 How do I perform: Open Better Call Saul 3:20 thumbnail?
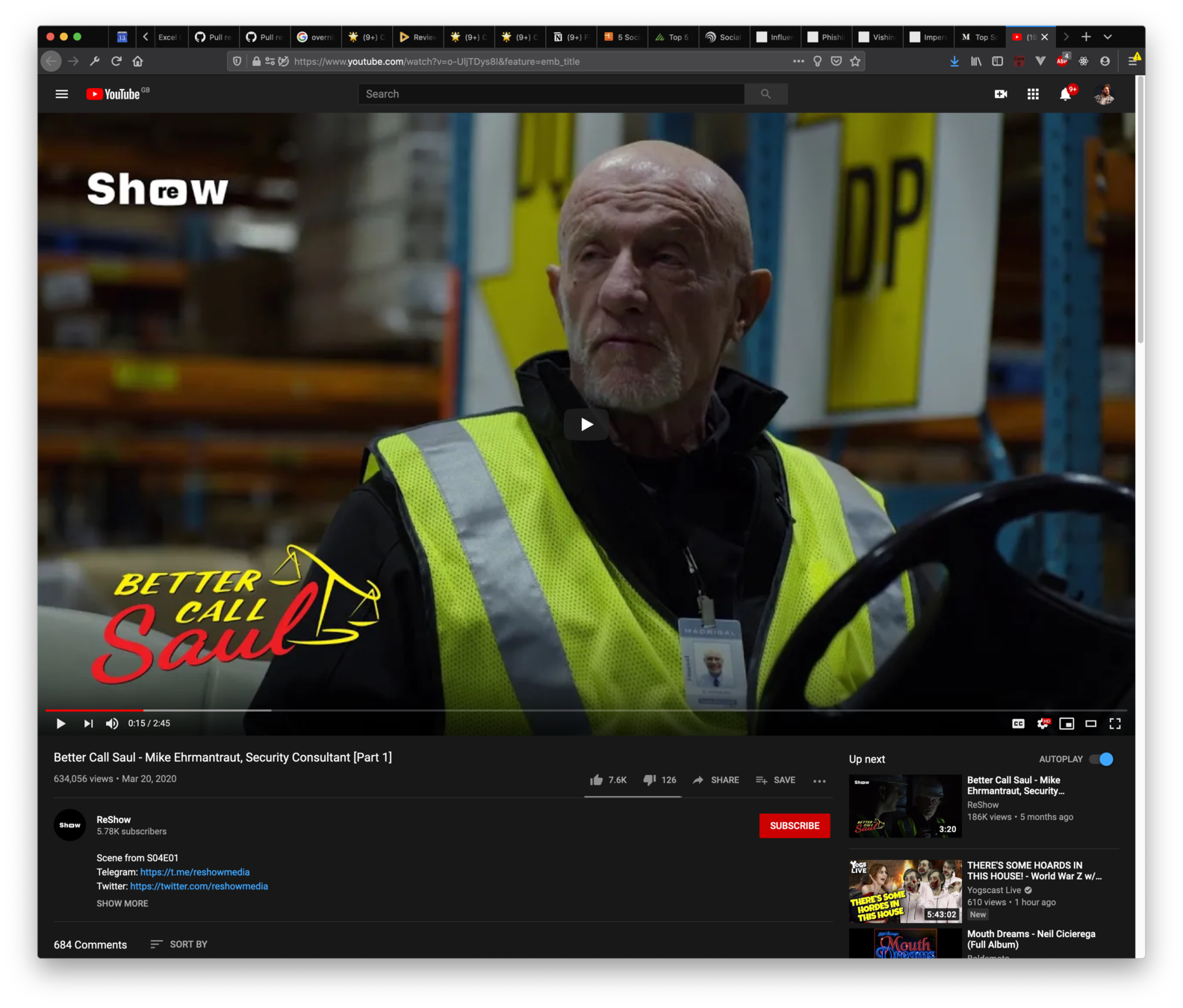[x=905, y=806]
